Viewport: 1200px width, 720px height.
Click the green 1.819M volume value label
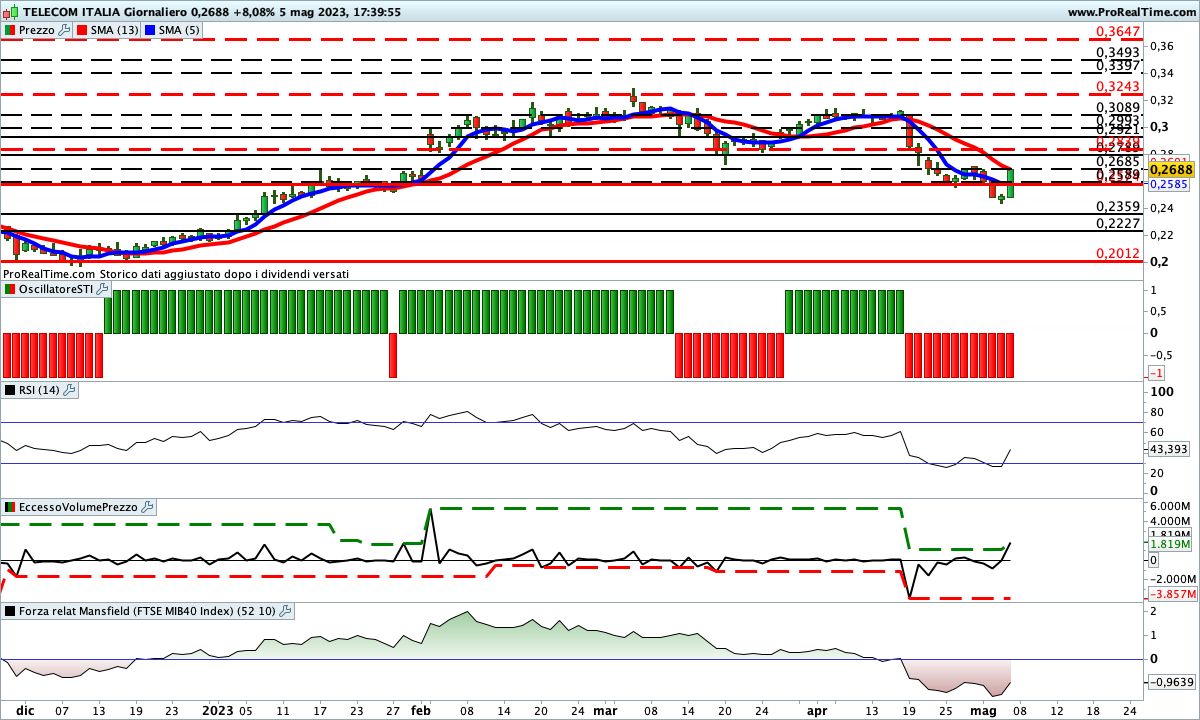pyautogui.click(x=1171, y=545)
